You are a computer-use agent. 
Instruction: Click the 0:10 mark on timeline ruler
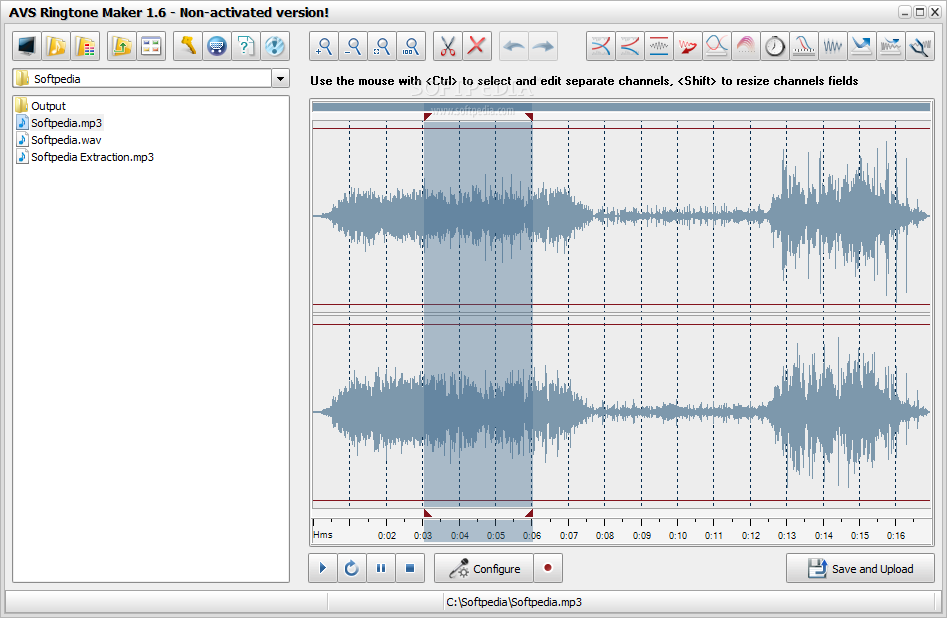(x=678, y=535)
